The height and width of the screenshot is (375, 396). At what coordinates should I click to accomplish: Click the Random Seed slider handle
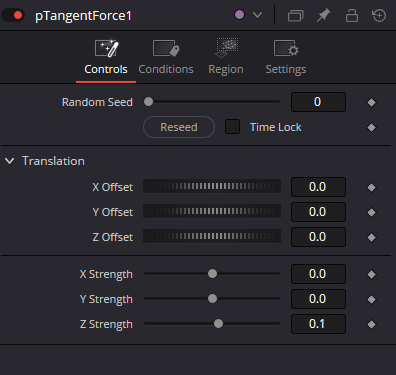pos(148,102)
